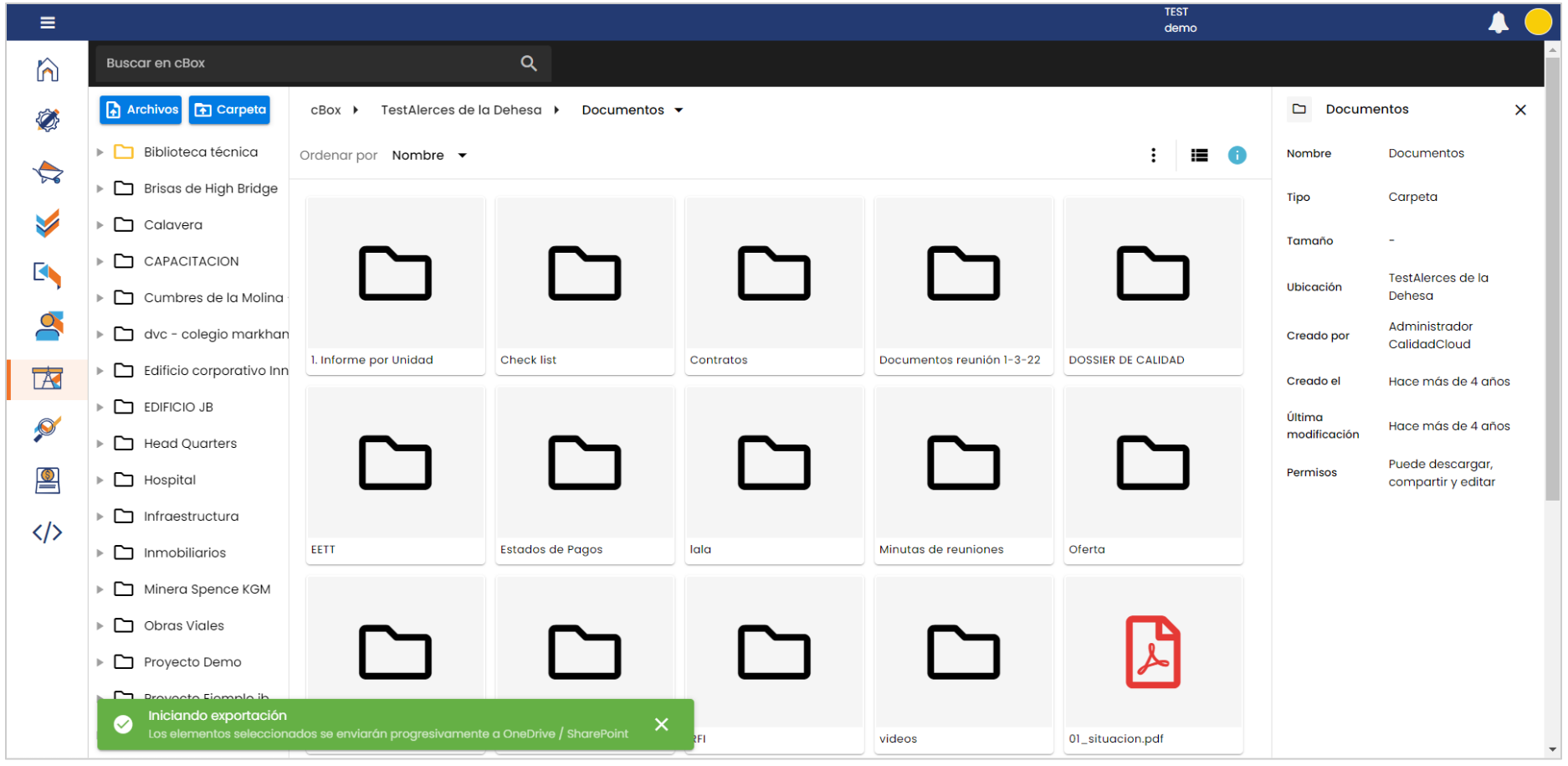Open the Minutas de reuniones folder
Image resolution: width=1568 pixels, height=766 pixels.
click(x=963, y=475)
